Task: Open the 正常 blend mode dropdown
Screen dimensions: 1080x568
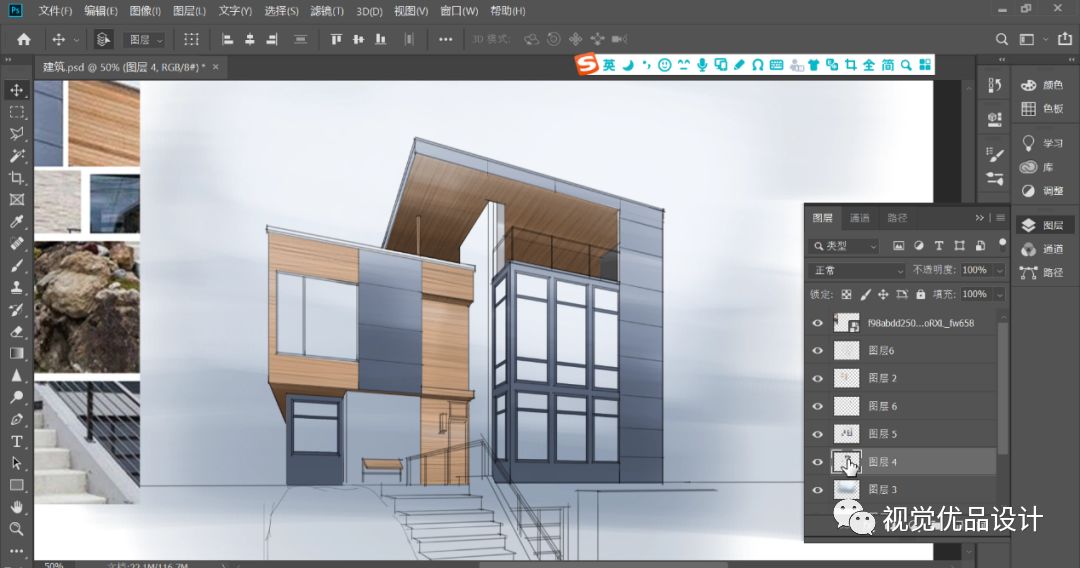Action: tap(856, 271)
